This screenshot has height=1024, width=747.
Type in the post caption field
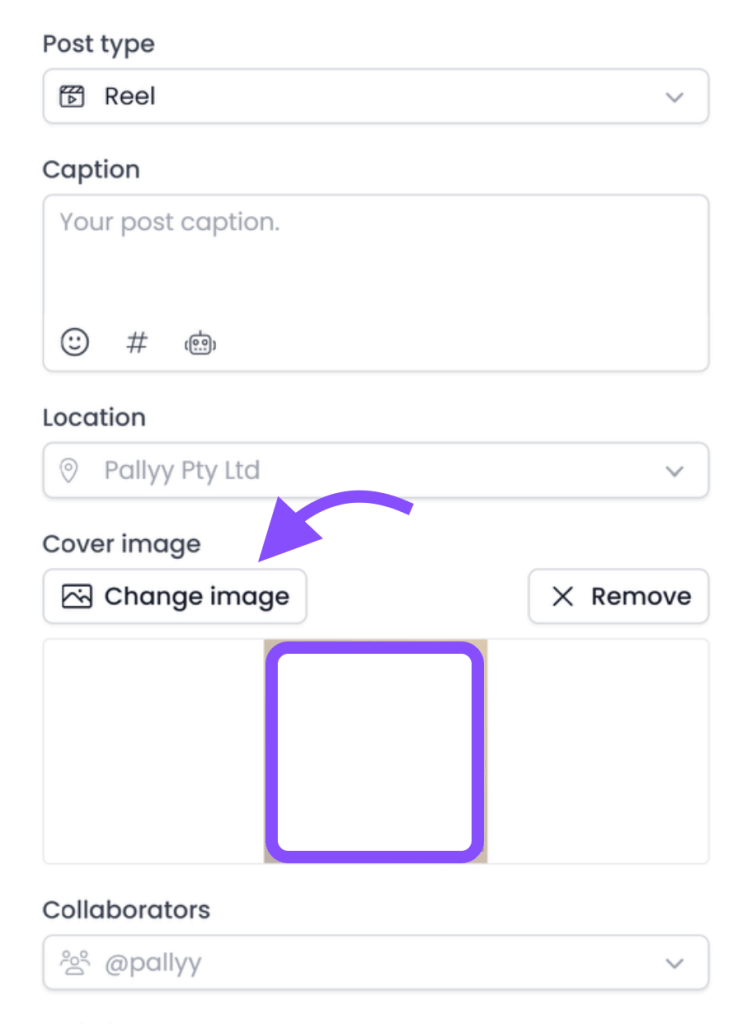[x=375, y=260]
